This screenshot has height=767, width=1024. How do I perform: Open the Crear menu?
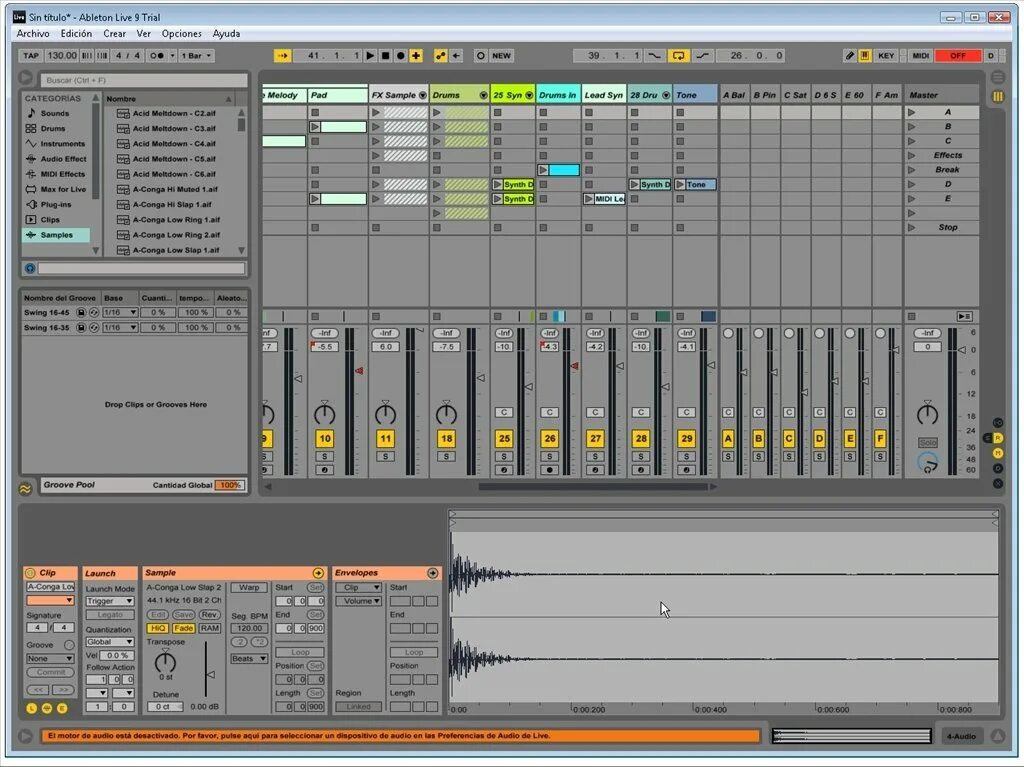tap(114, 33)
